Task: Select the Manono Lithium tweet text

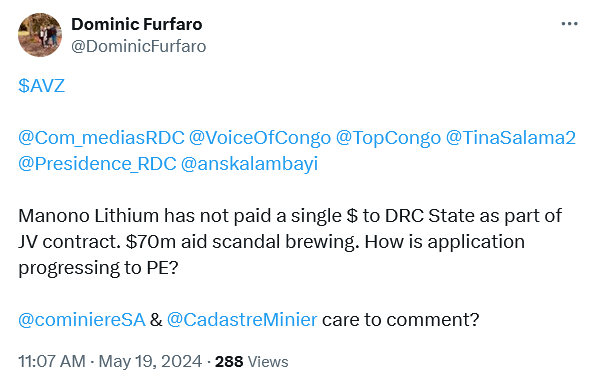Action: 290,242
